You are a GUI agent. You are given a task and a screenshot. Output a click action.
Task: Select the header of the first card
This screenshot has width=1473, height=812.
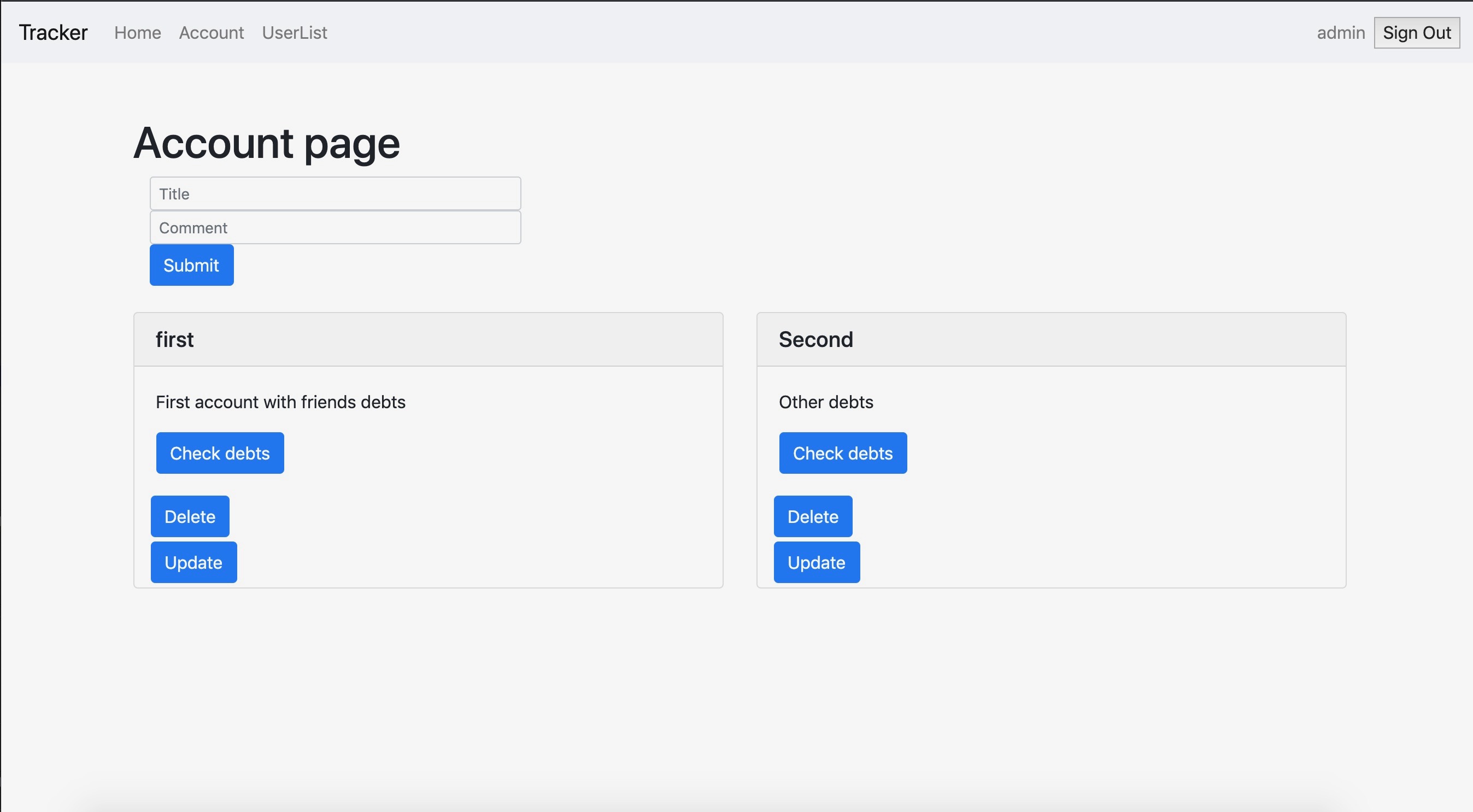[175, 339]
